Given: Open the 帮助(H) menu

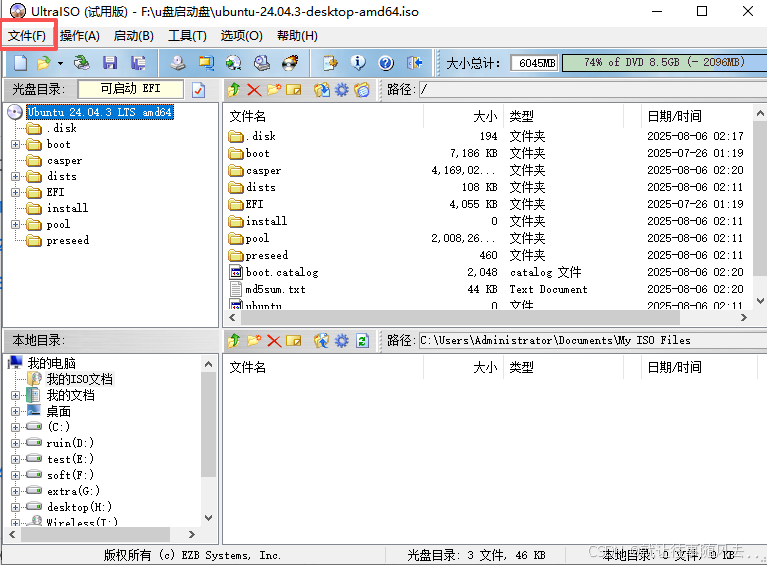Looking at the screenshot, I should [297, 36].
